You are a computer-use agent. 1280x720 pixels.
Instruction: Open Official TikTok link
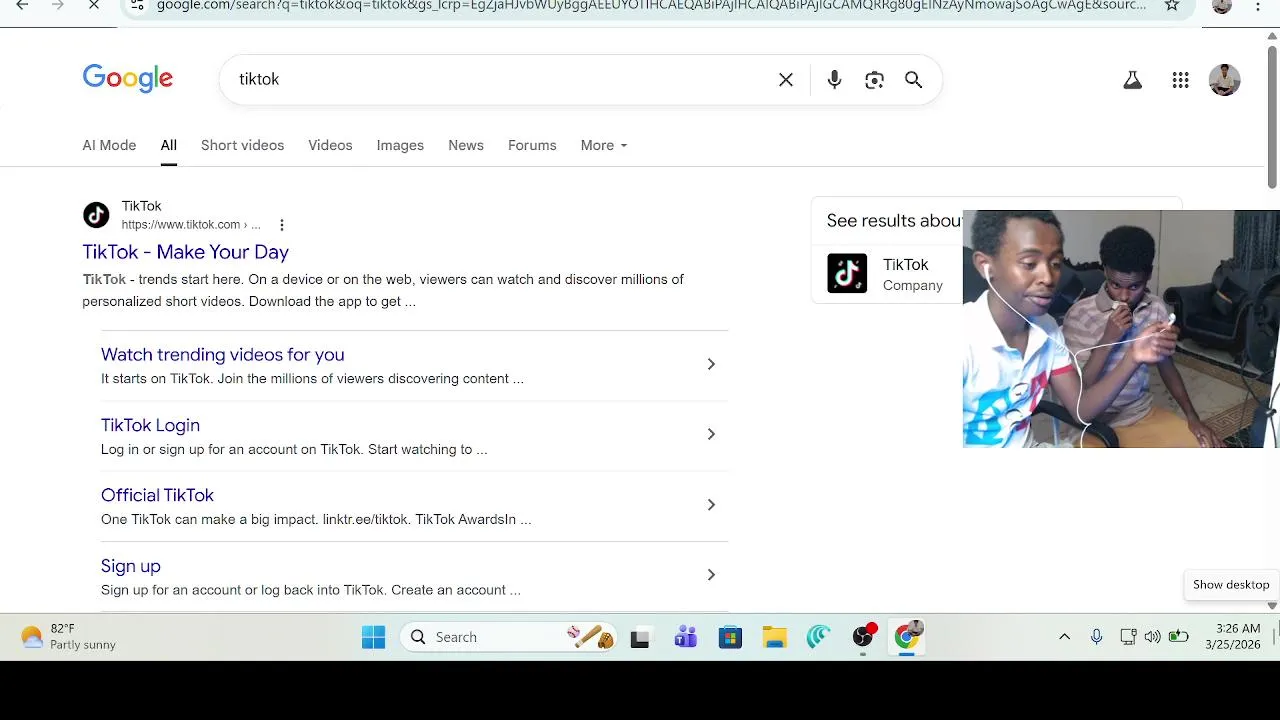157,495
